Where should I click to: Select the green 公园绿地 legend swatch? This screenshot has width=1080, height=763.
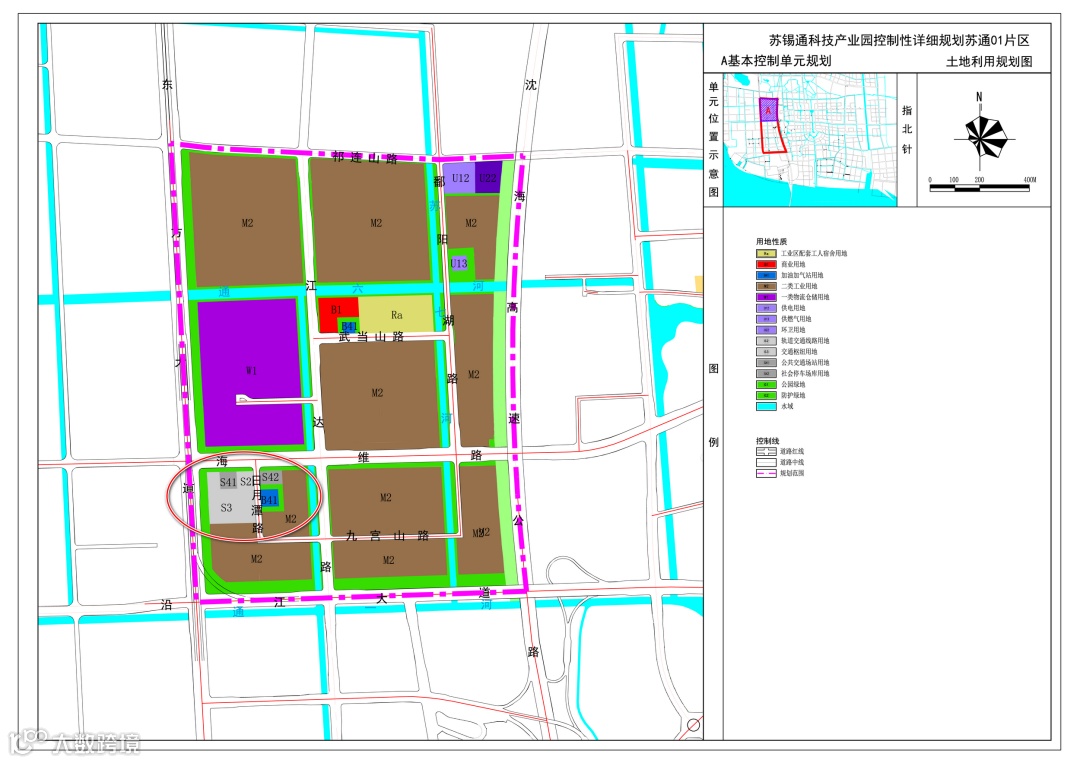tap(766, 385)
